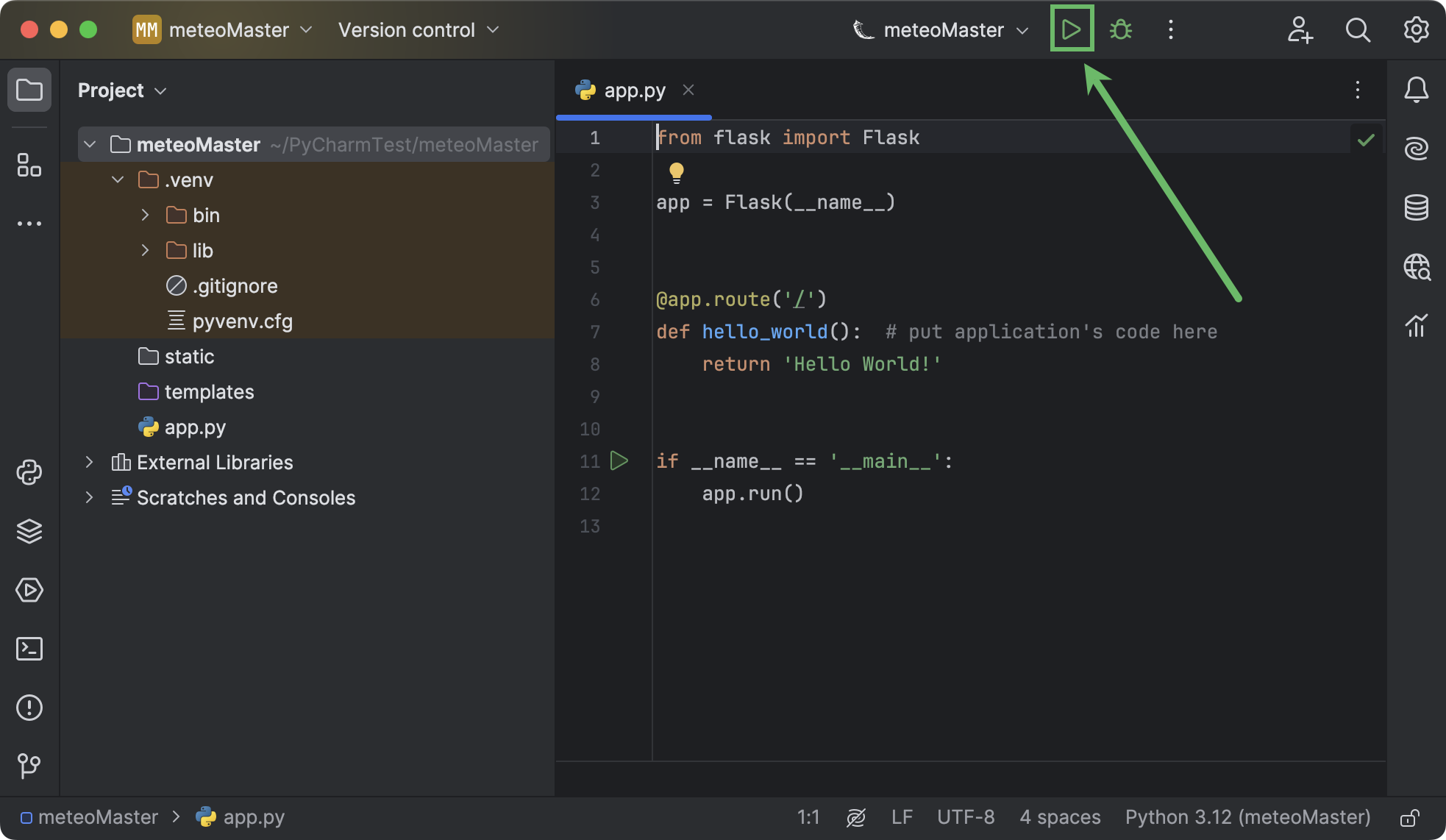1446x840 pixels.
Task: Collapse the .venv folder
Action: coord(117,179)
